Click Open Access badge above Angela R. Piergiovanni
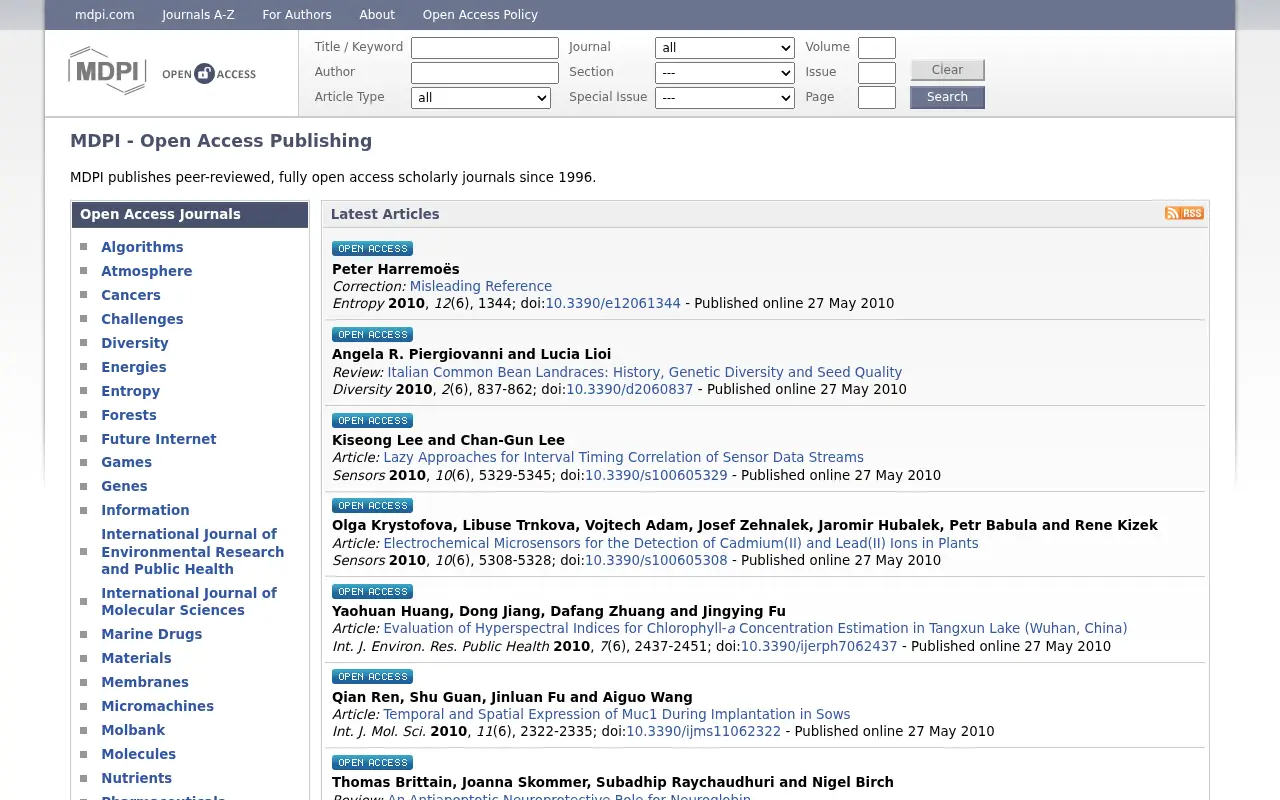This screenshot has height=800, width=1280. click(372, 334)
